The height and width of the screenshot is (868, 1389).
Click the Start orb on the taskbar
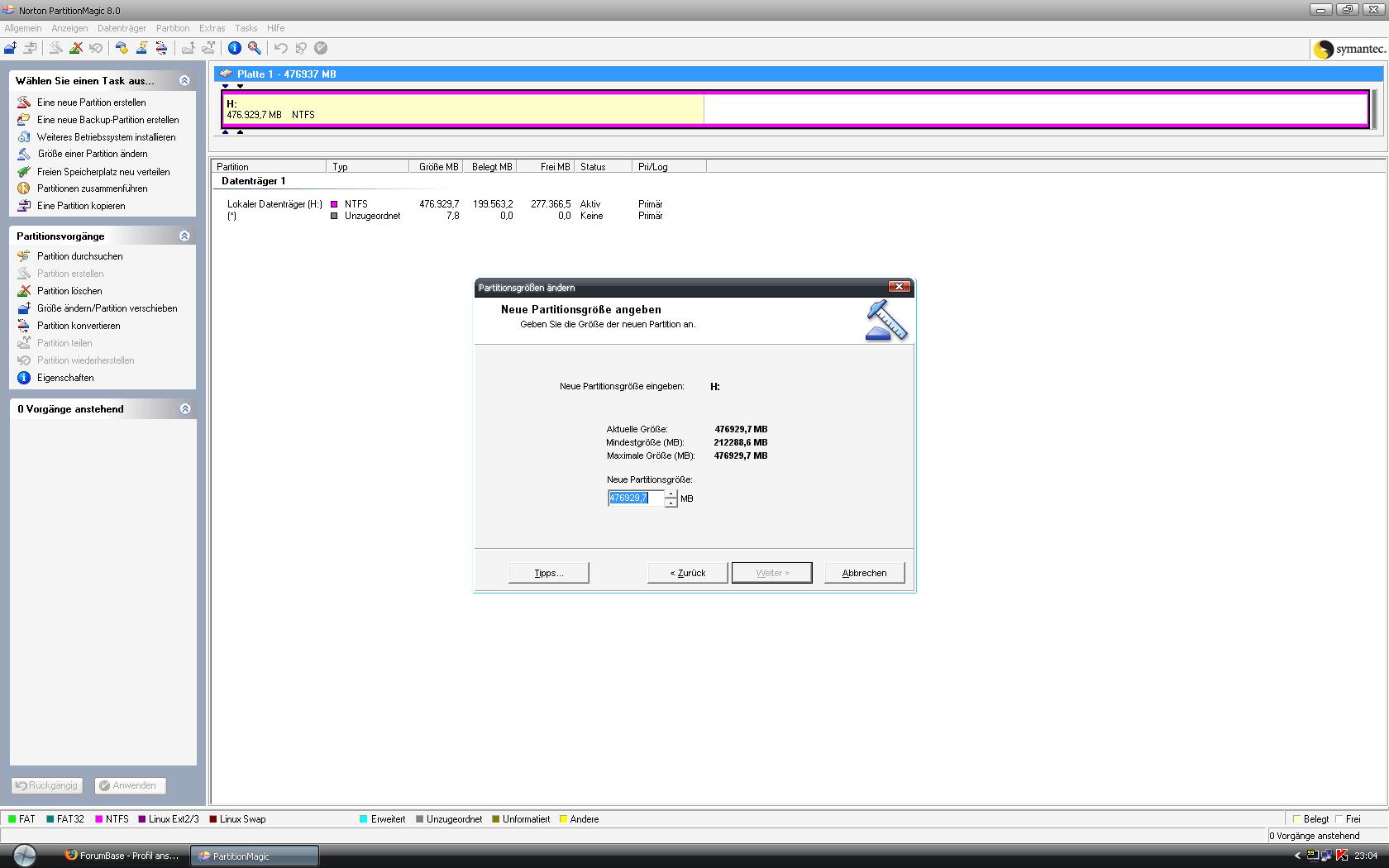24,856
